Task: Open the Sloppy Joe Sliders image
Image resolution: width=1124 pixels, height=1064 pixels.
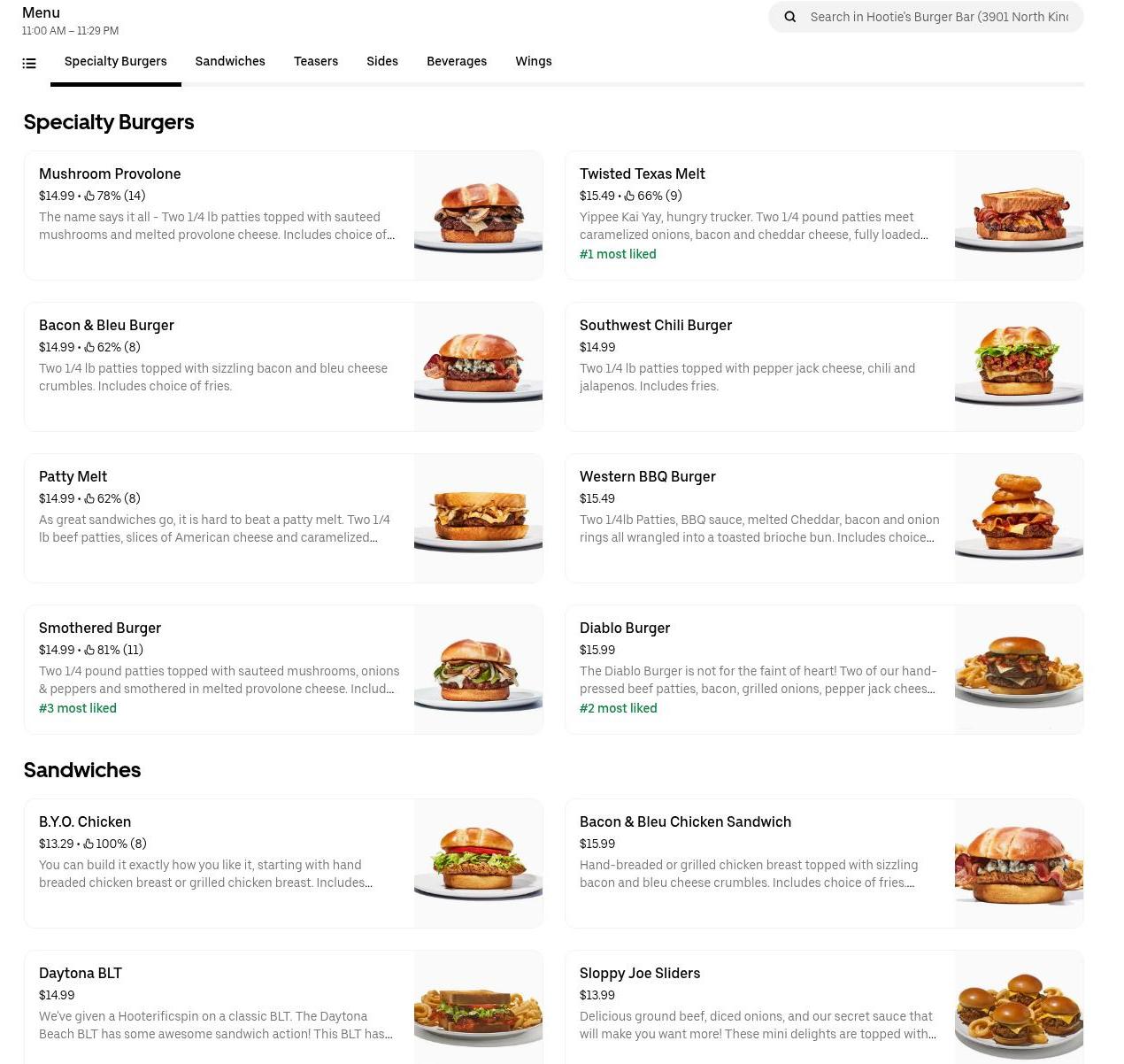Action: click(1019, 1007)
